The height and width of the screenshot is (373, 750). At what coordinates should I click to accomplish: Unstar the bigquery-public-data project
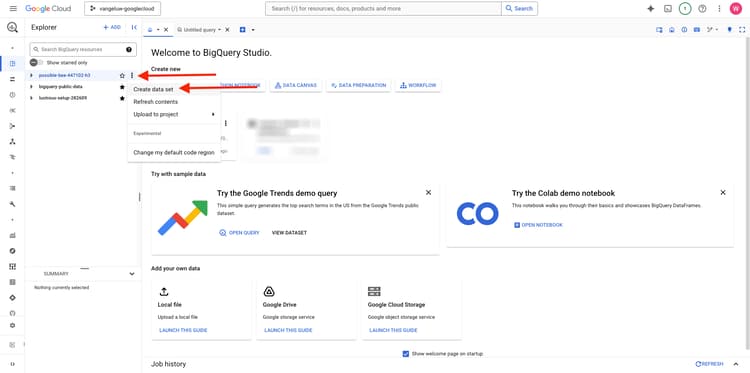pos(122,87)
